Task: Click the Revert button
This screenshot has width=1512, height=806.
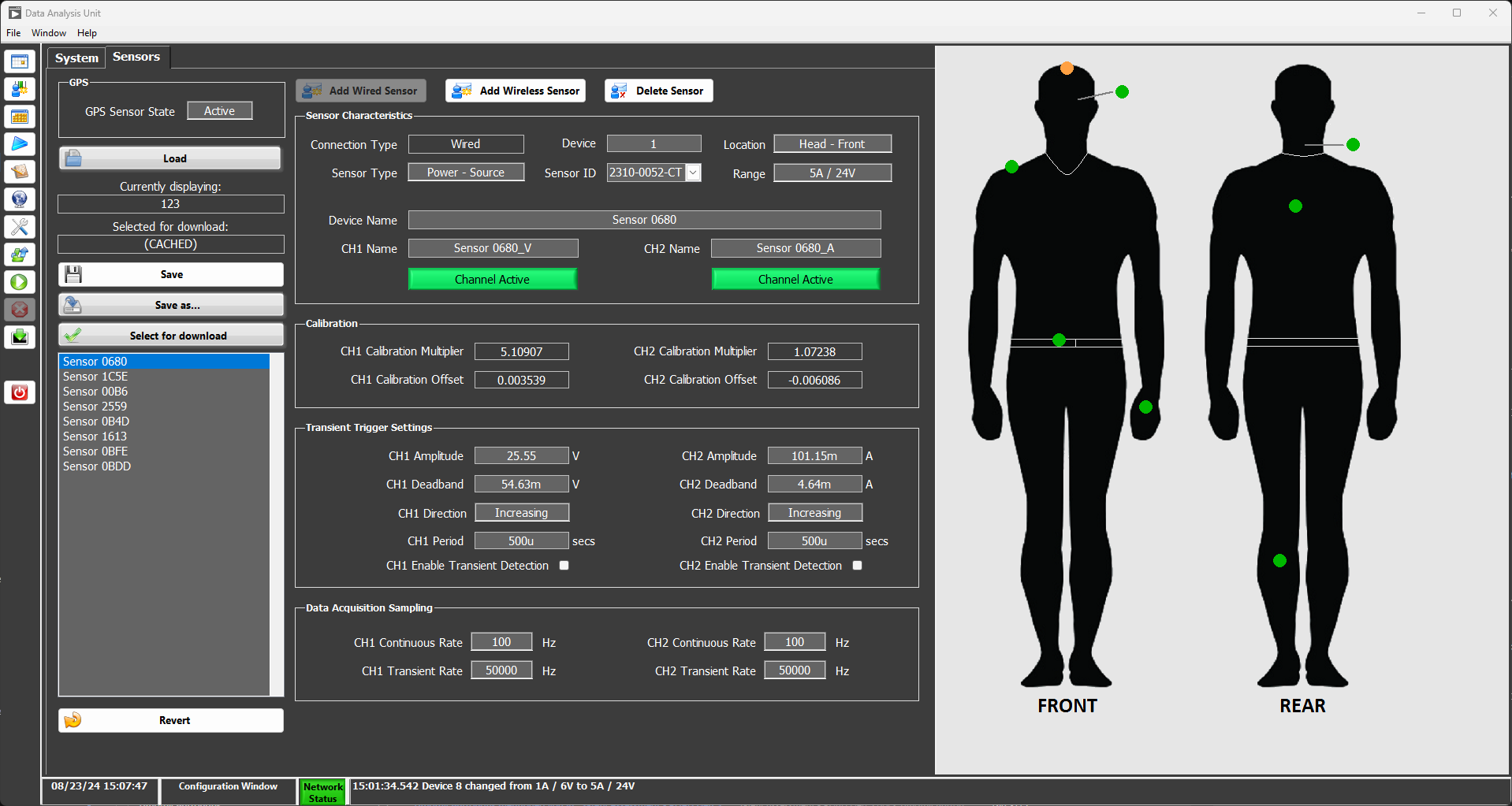Action: click(x=170, y=720)
